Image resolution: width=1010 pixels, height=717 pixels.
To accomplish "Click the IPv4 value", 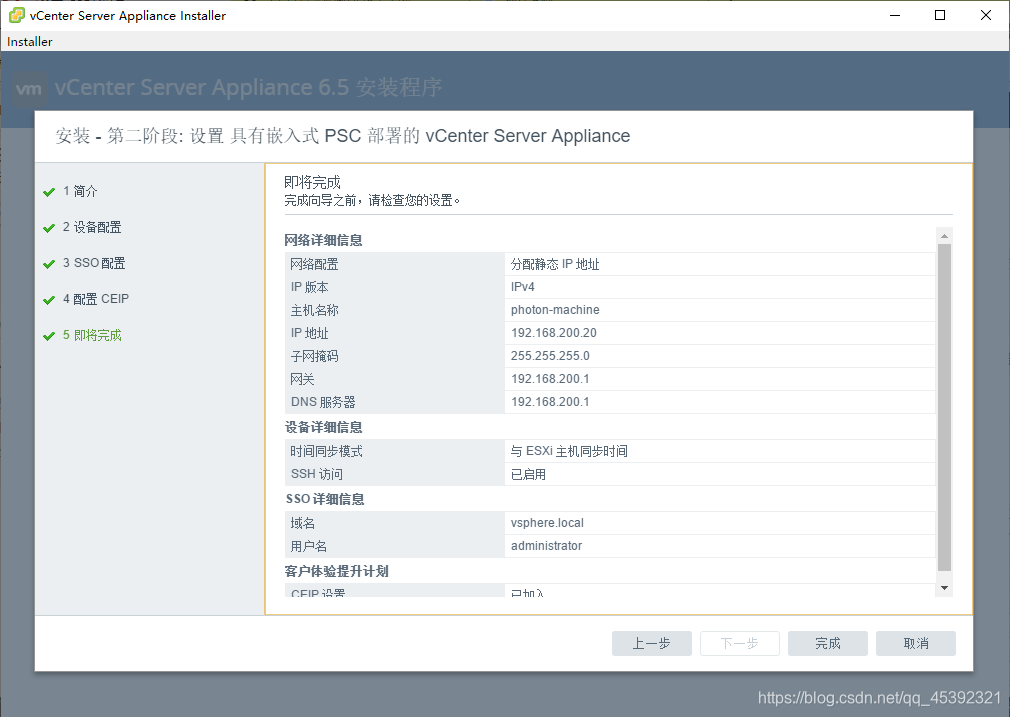I will (522, 287).
